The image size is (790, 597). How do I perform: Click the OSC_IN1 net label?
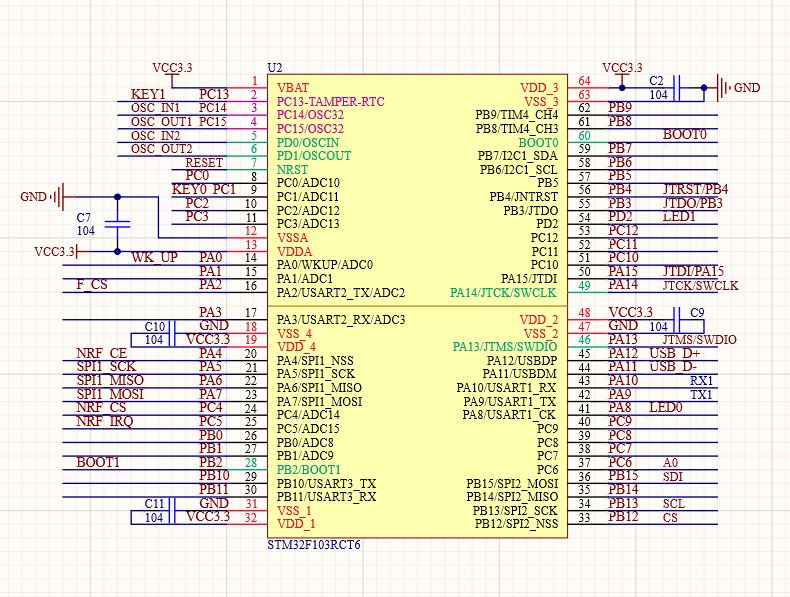click(x=155, y=108)
